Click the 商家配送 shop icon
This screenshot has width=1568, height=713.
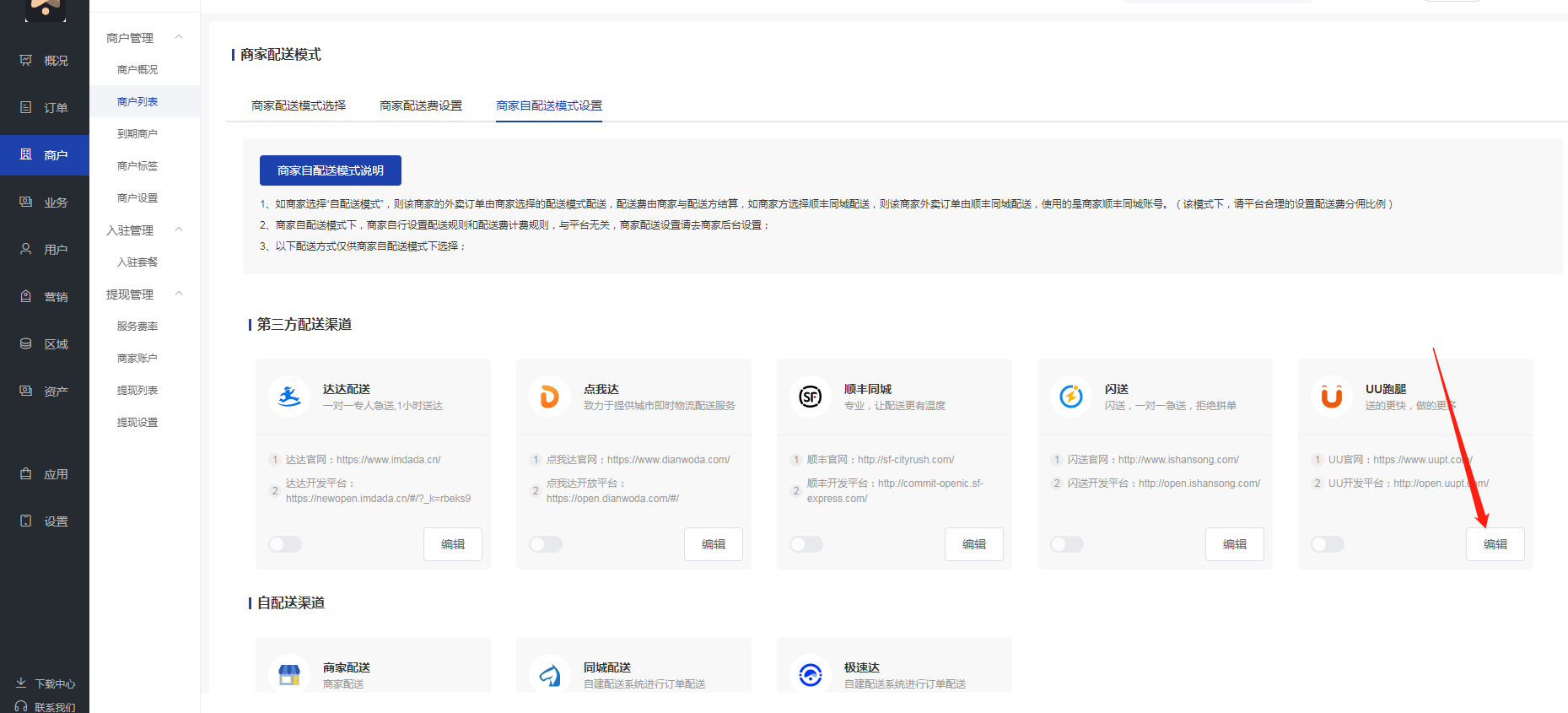click(289, 675)
